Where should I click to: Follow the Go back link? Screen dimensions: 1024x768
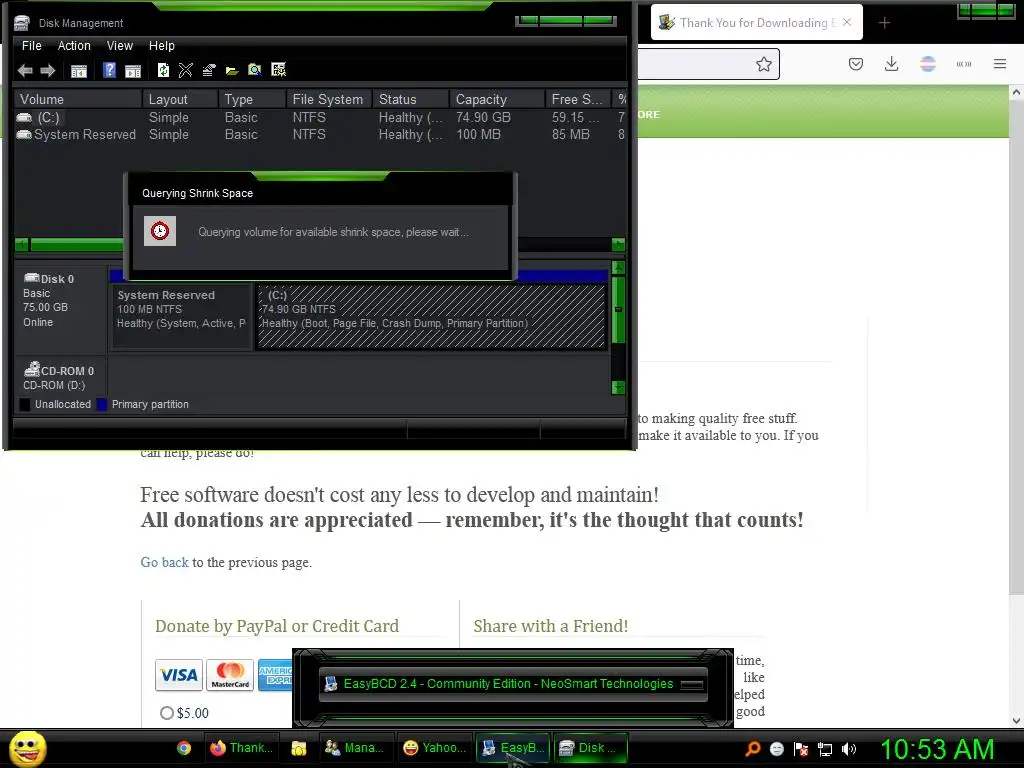165,562
